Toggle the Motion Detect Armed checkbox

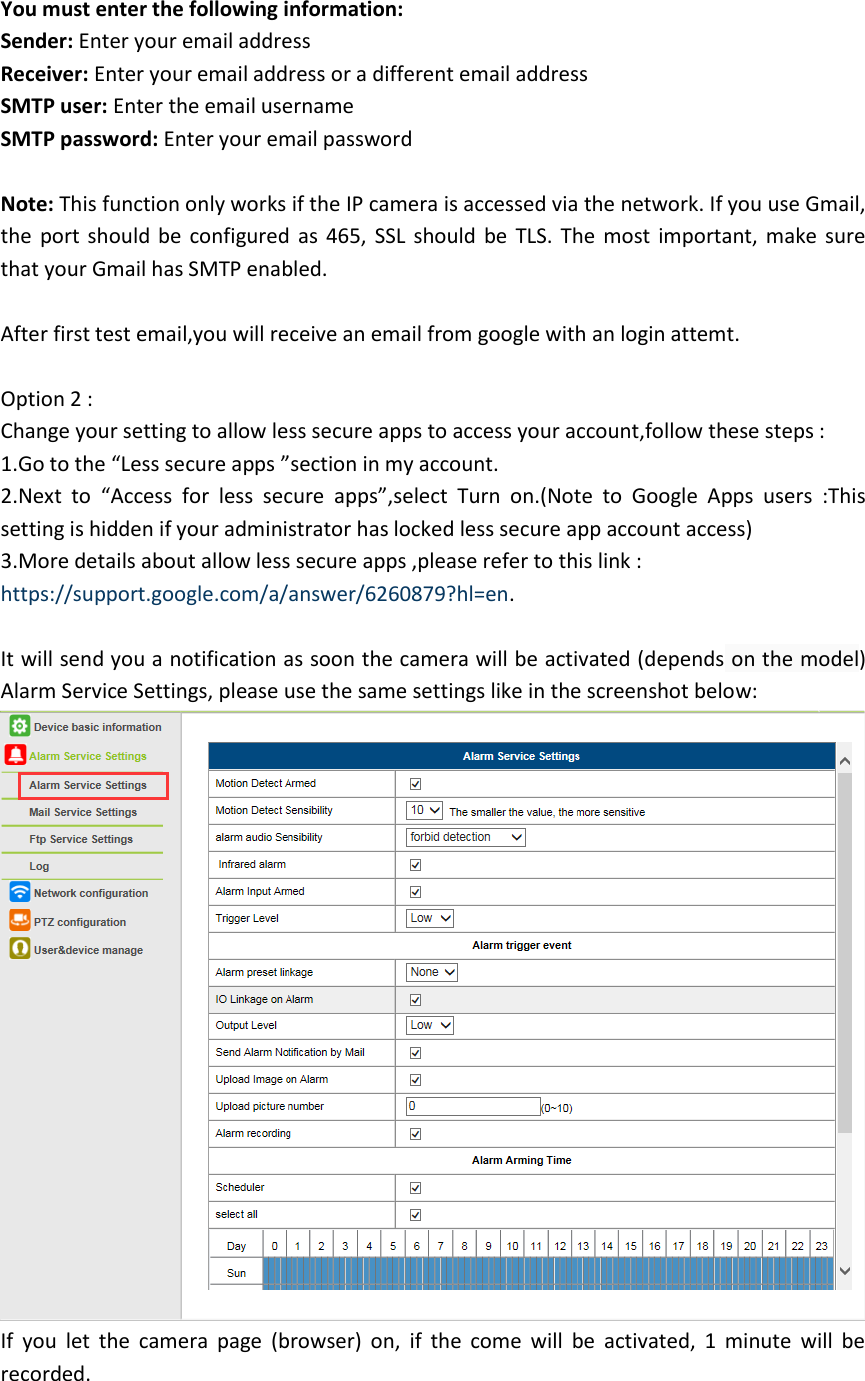coord(415,784)
